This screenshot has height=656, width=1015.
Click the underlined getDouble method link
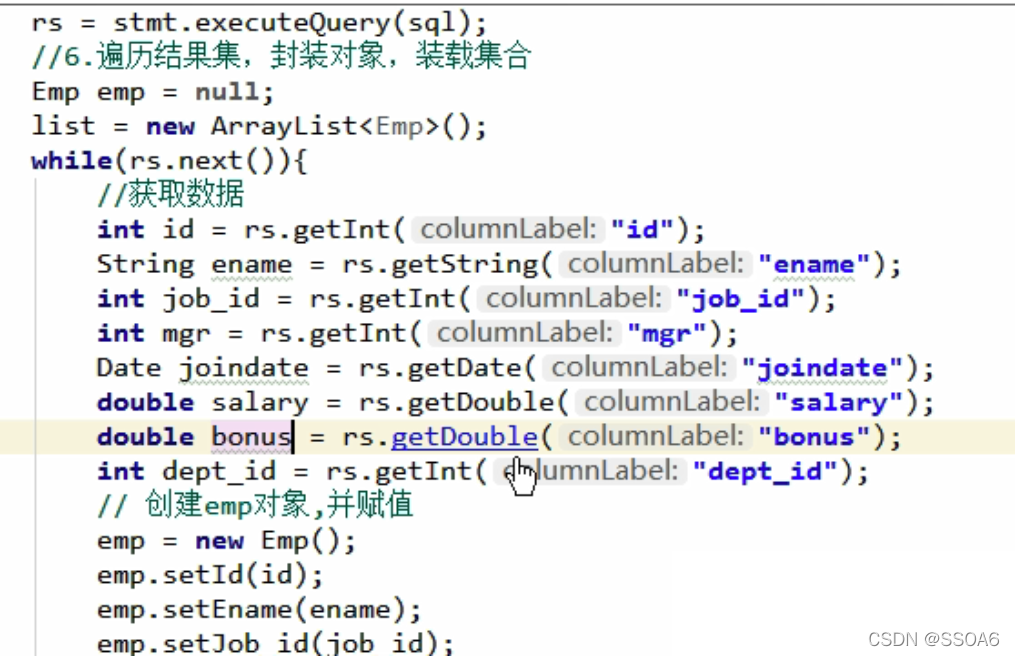click(x=464, y=437)
